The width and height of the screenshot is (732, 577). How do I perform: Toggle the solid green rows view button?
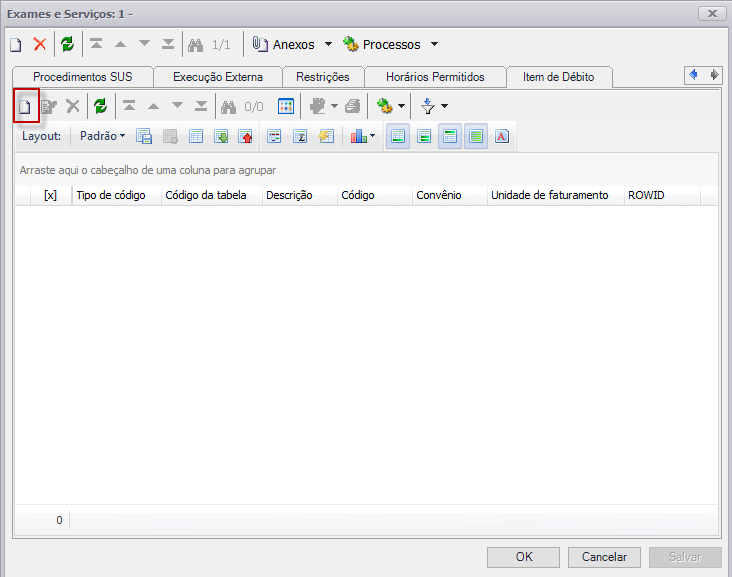coord(476,136)
